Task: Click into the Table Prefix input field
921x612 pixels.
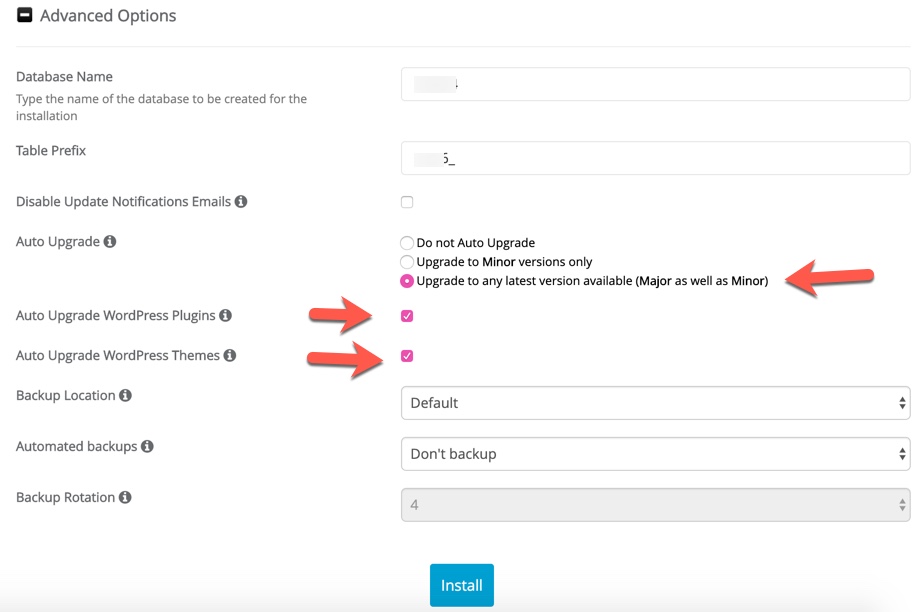Action: tap(656, 158)
